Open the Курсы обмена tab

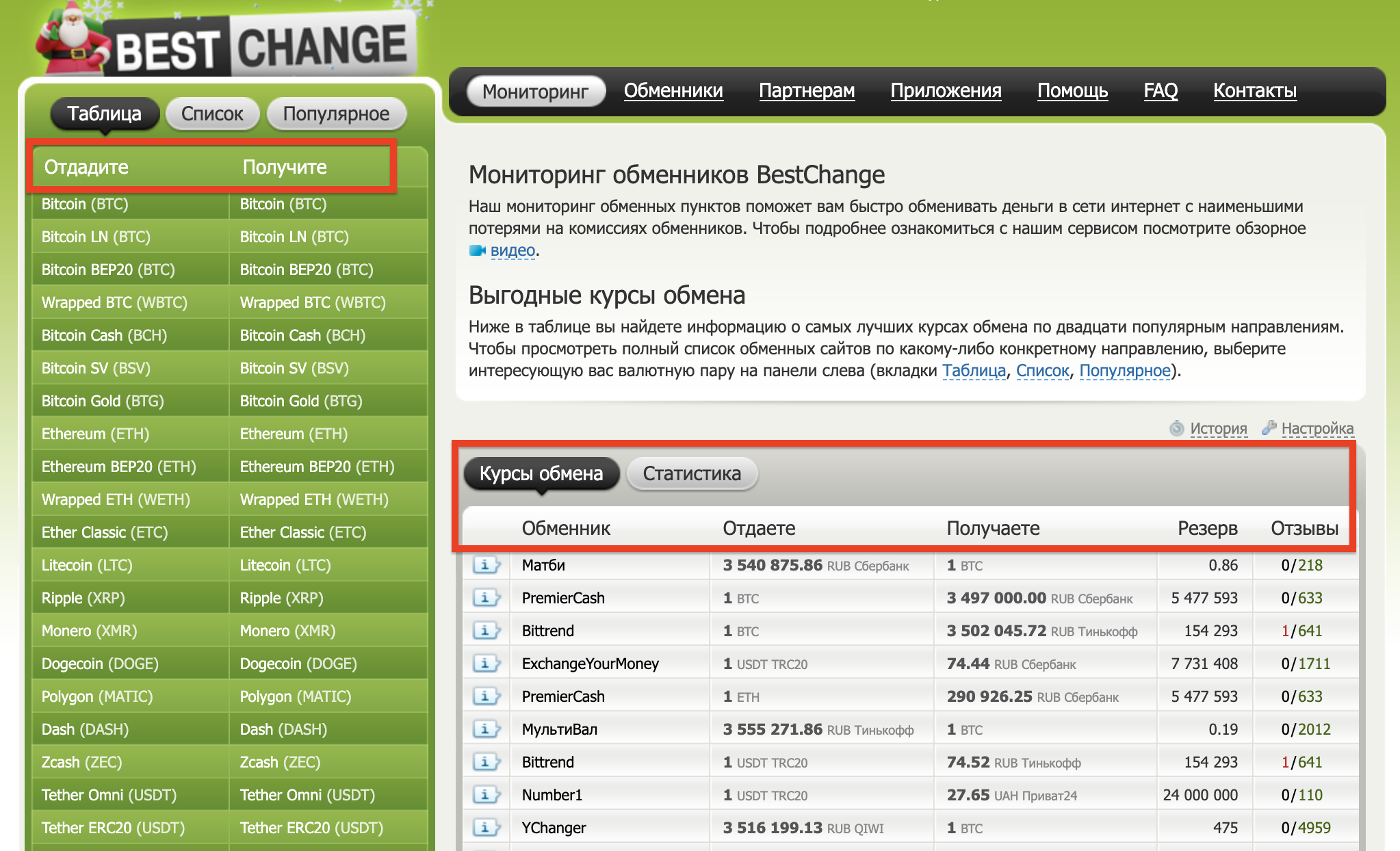pos(541,473)
